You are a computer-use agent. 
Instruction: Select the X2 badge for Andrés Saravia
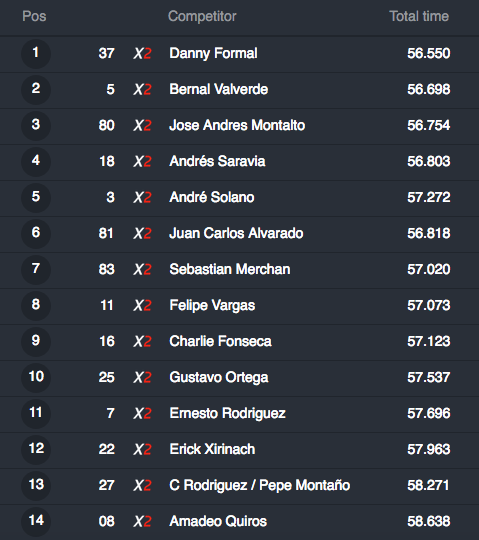coord(142,162)
